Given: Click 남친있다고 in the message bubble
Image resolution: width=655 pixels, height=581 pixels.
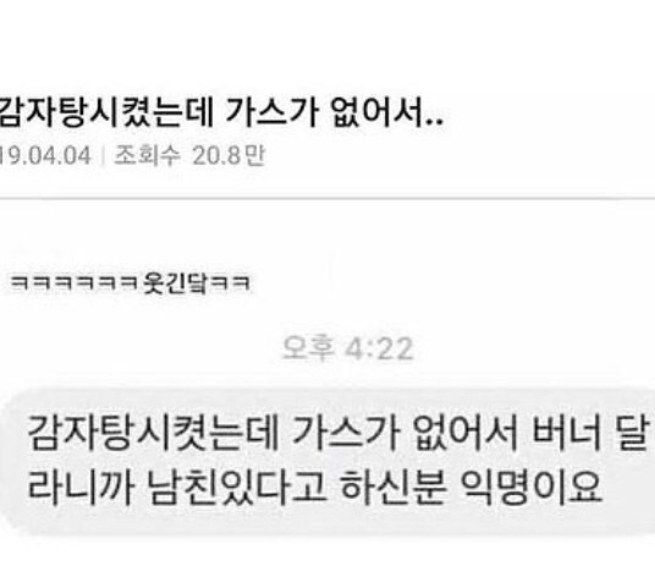Looking at the screenshot, I should pos(237,487).
